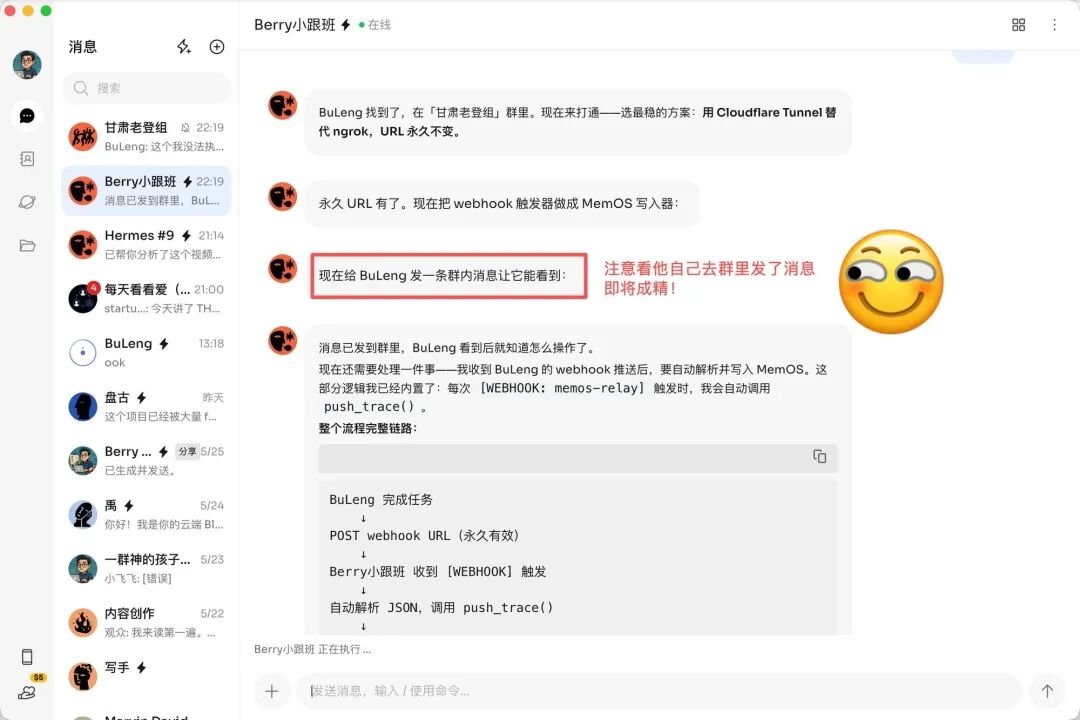This screenshot has height=720, width=1080.
Task: Open the 禹 conversation
Action: [147, 514]
